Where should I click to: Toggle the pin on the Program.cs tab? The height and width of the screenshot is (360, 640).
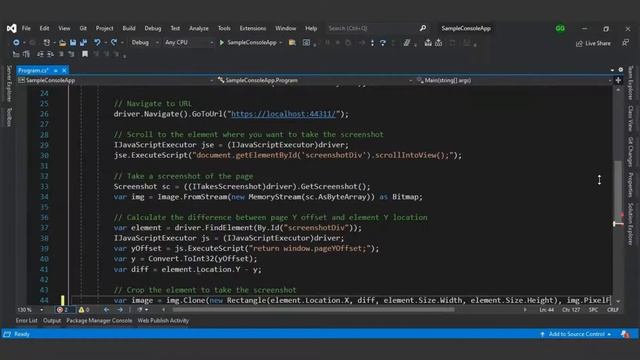click(56, 70)
